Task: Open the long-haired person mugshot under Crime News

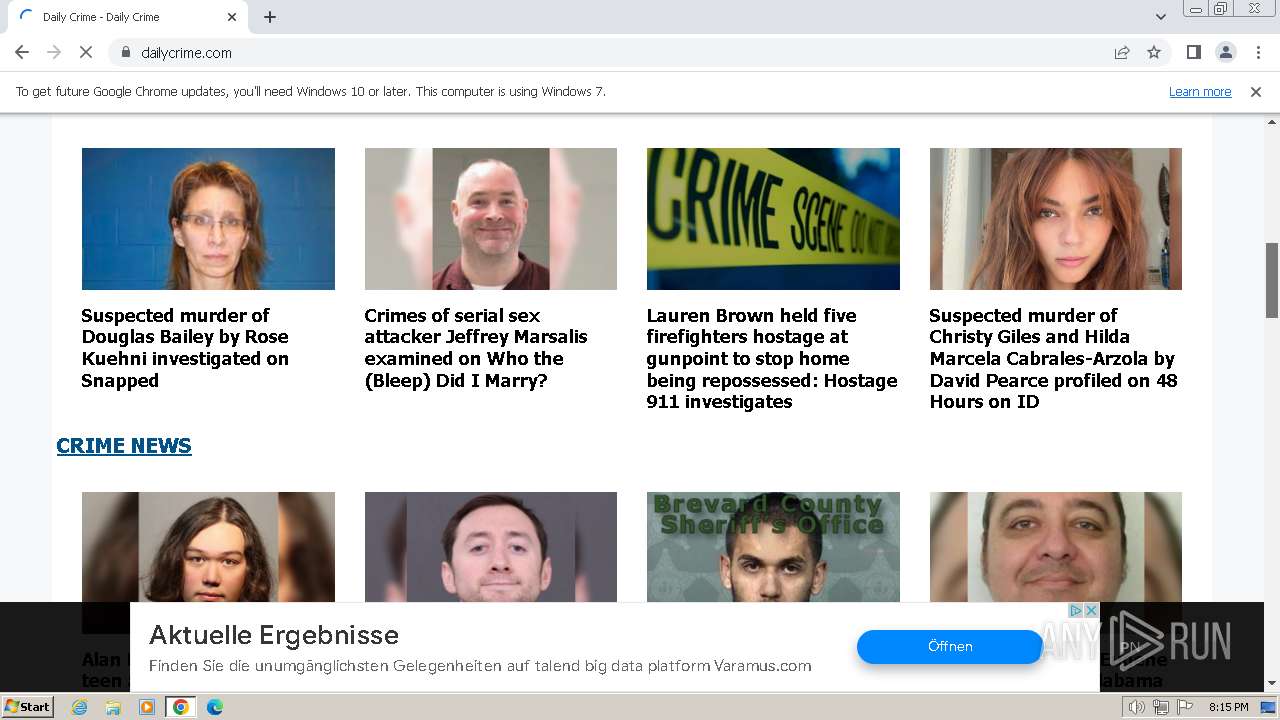Action: point(208,547)
